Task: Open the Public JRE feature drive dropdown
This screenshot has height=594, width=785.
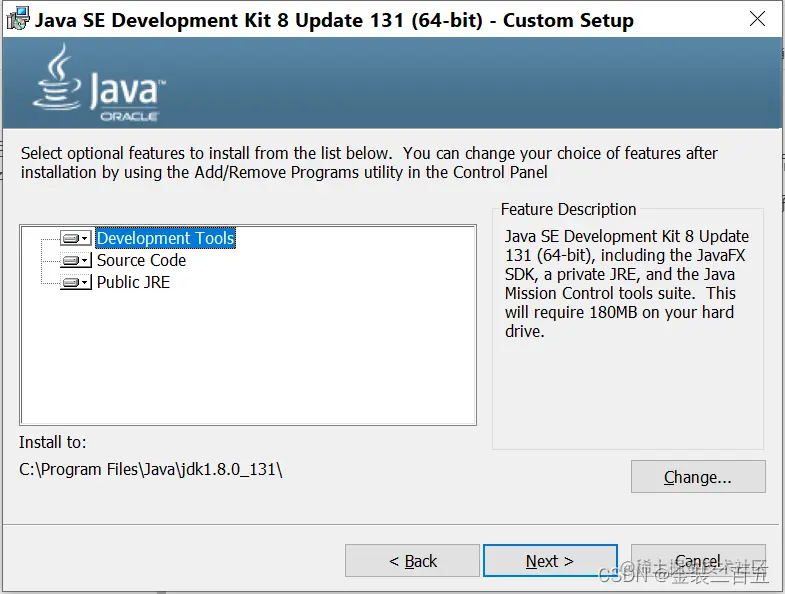Action: pos(76,282)
